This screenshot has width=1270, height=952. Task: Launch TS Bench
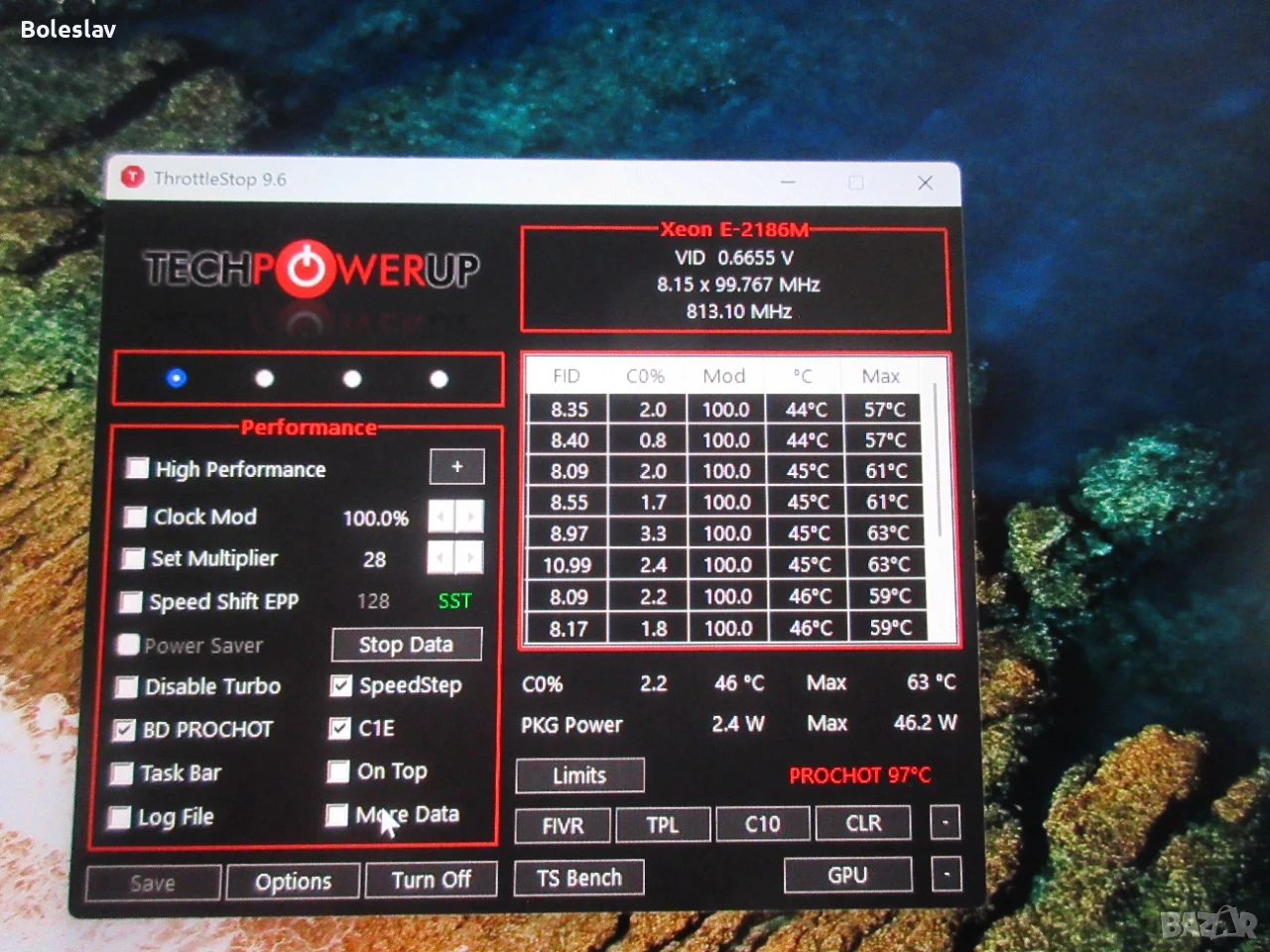tap(579, 878)
